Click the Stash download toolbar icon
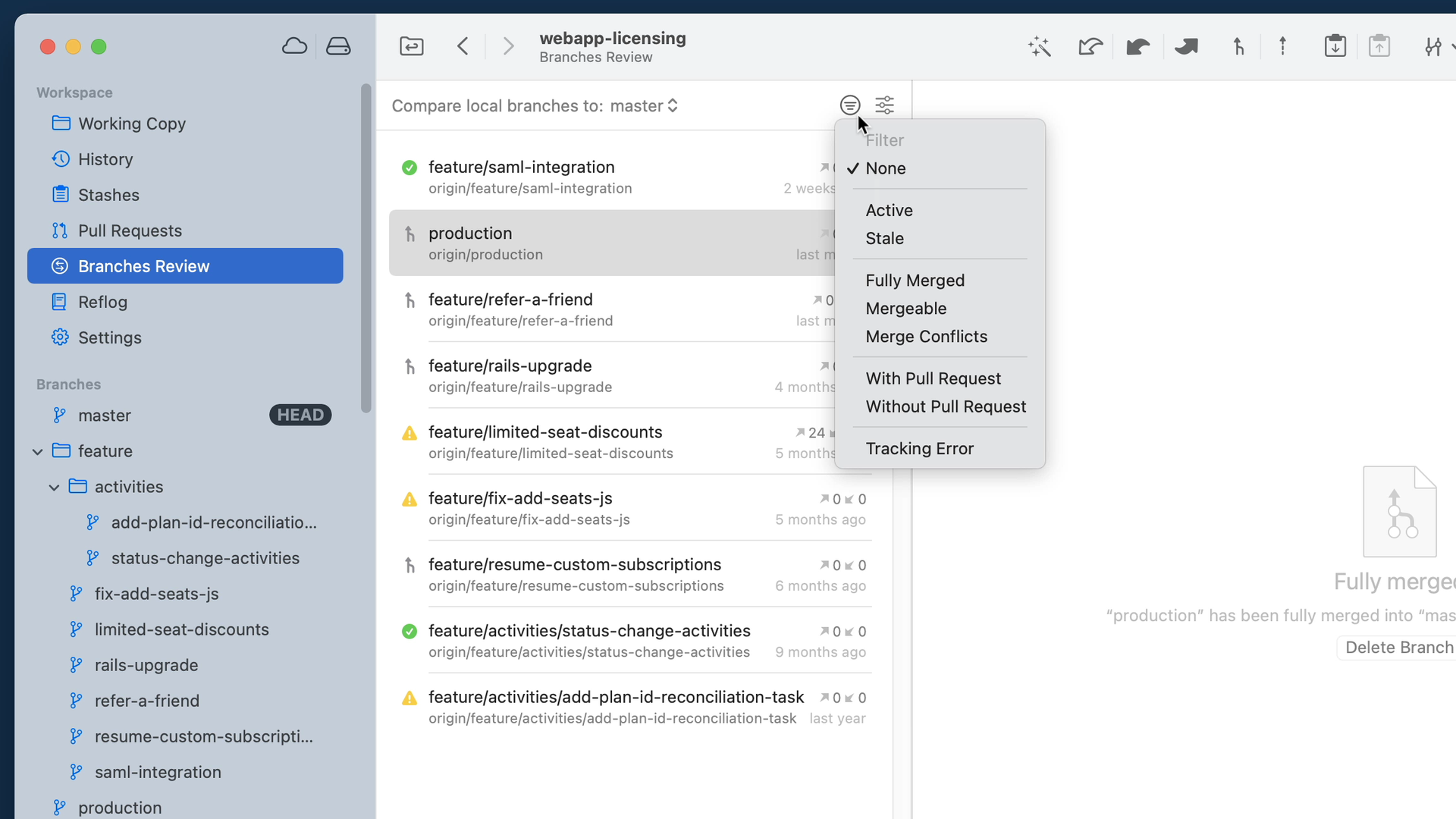This screenshot has width=1456, height=819. pyautogui.click(x=1335, y=46)
